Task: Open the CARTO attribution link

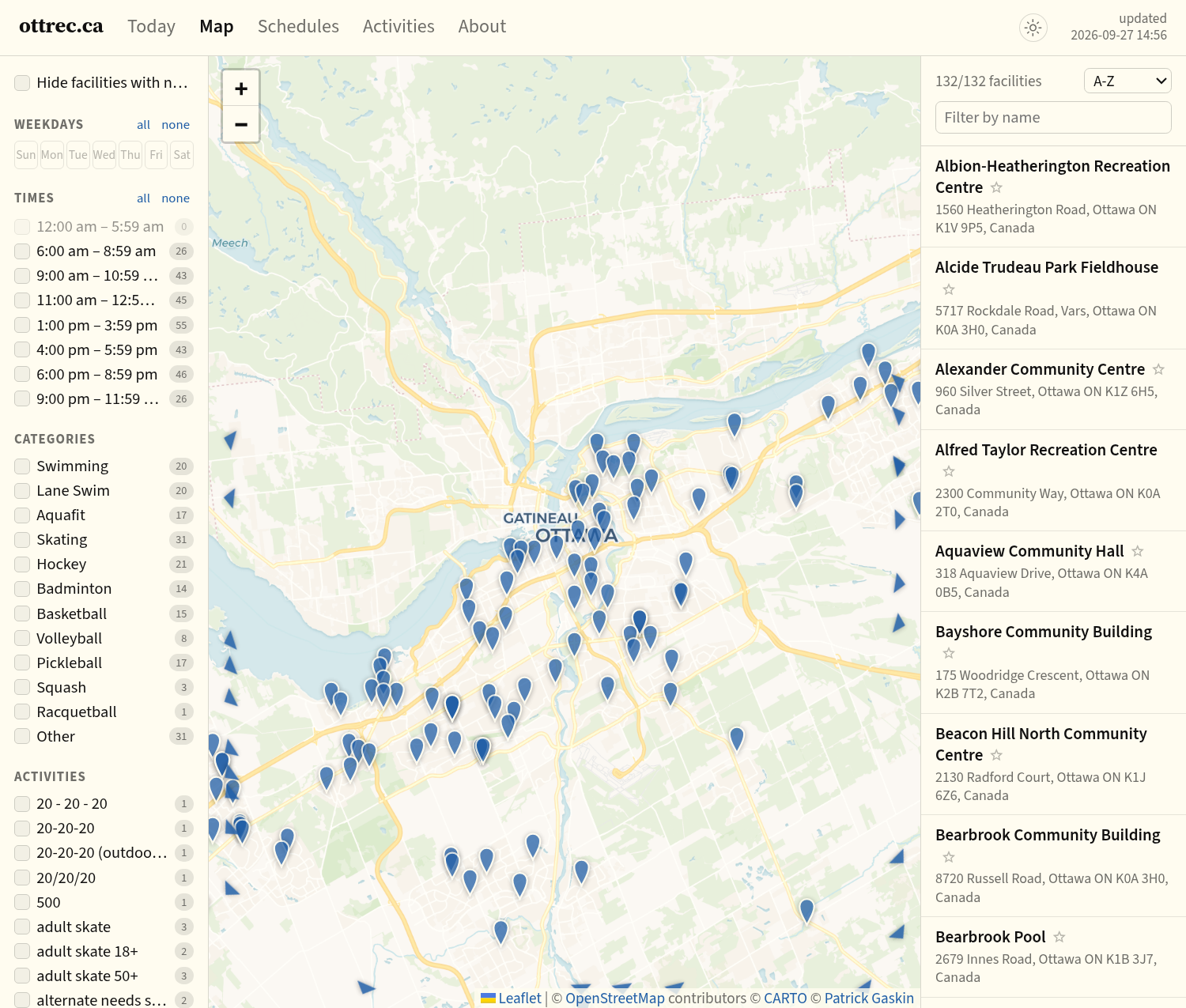Action: click(785, 999)
